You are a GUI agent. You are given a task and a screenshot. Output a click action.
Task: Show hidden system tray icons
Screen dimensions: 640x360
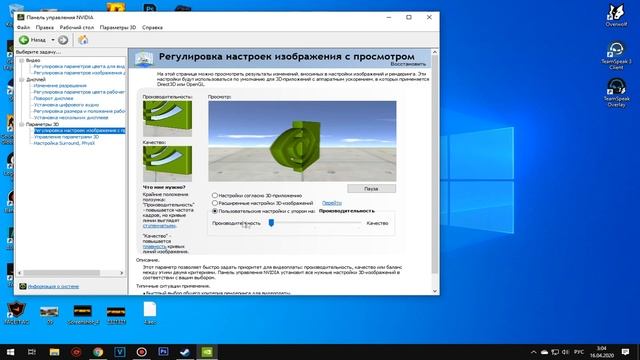point(533,352)
